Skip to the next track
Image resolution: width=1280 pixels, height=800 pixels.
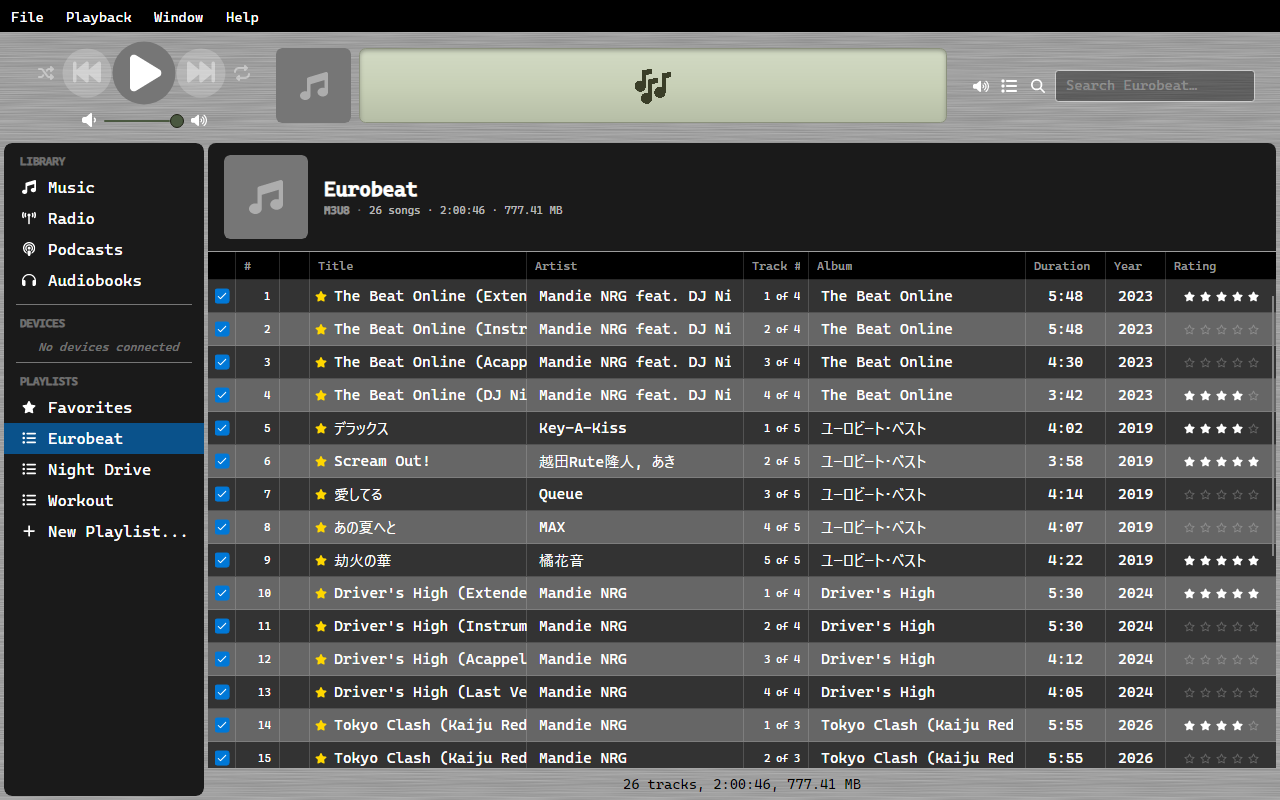coord(201,73)
